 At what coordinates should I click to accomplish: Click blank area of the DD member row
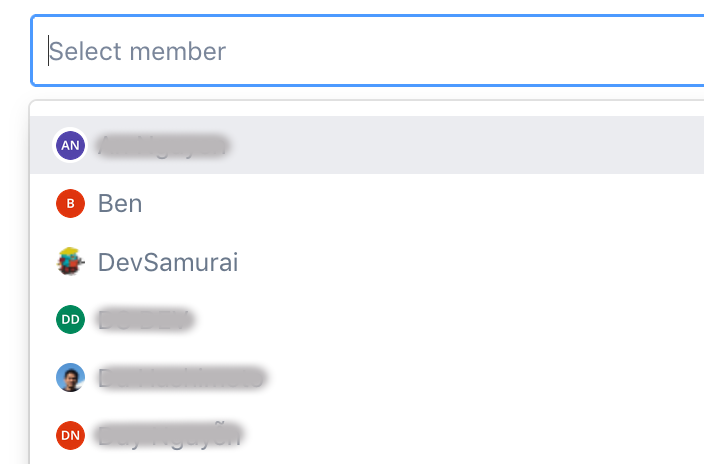(450, 320)
